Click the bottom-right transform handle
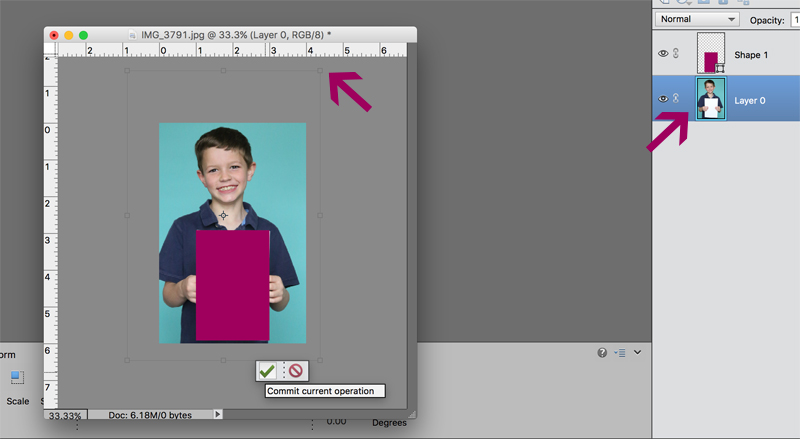Screen dimensions: 800x439 320,360
